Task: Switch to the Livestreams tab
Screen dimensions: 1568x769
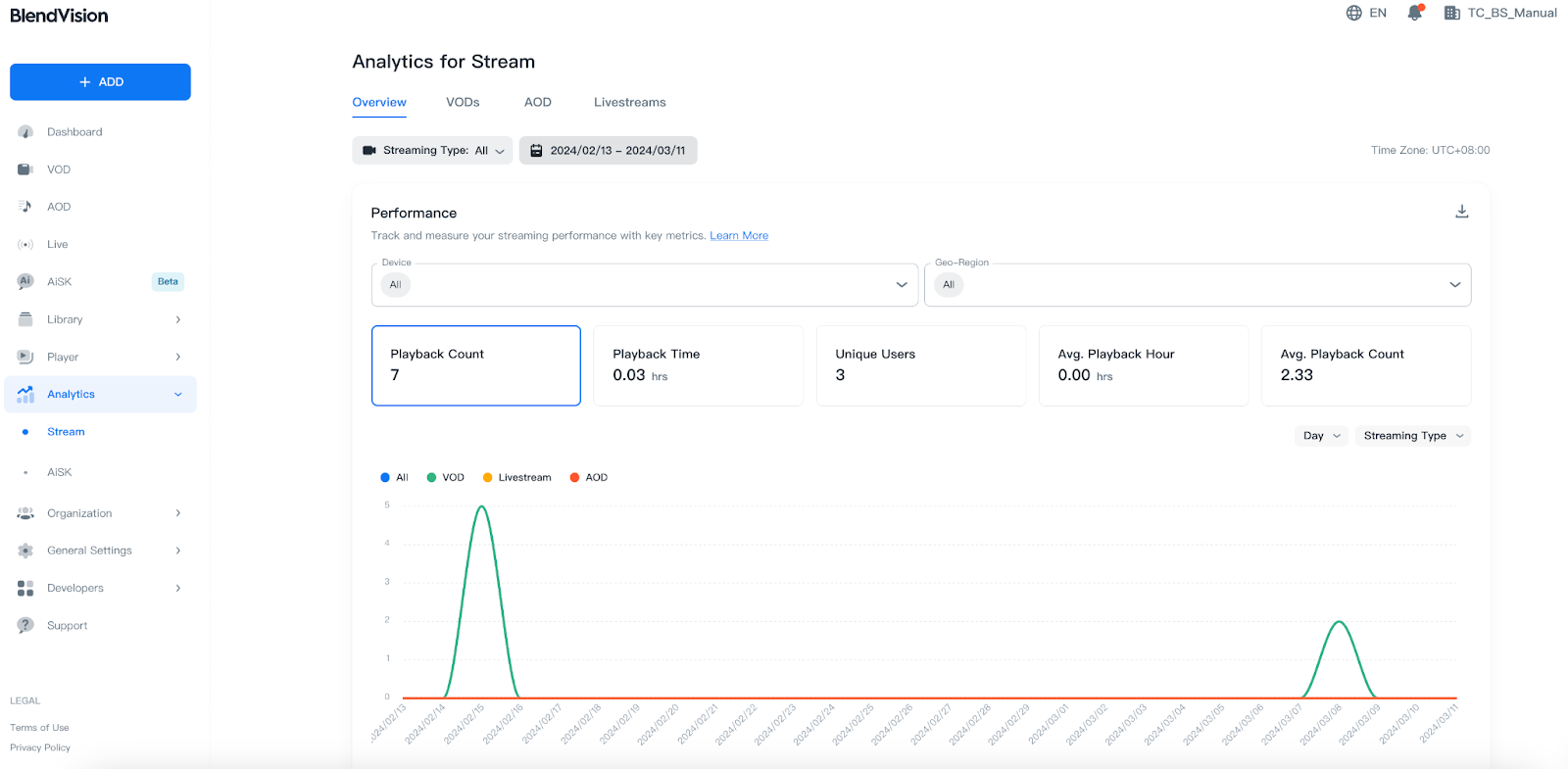Action: [x=629, y=102]
